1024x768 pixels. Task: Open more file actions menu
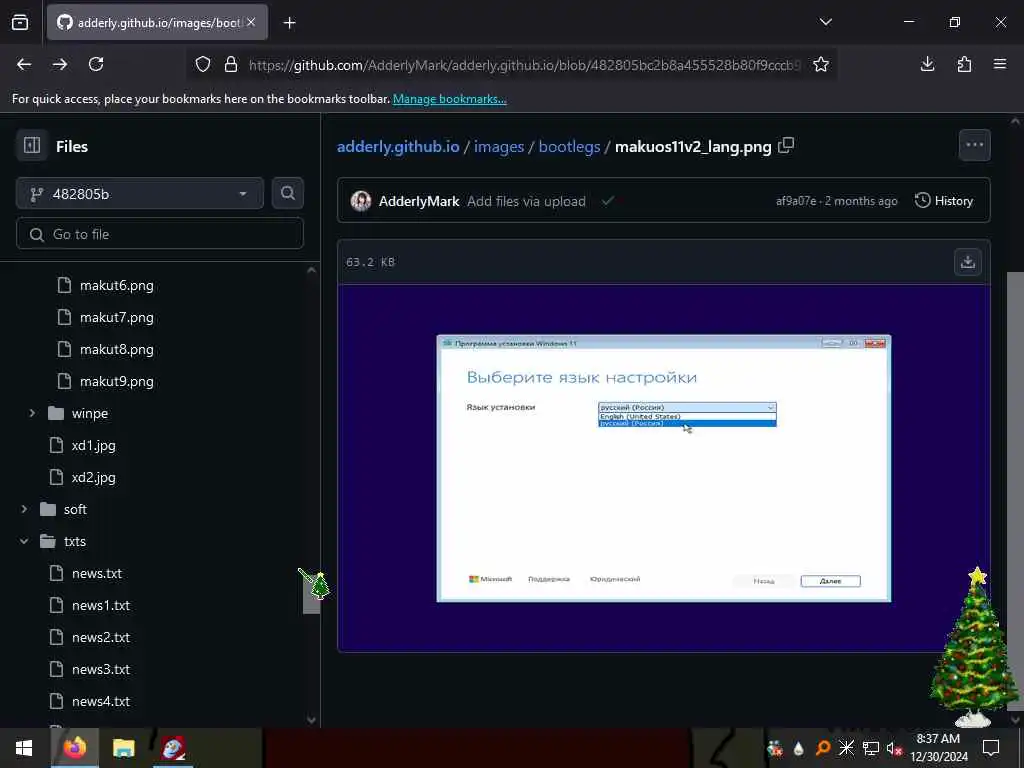(x=974, y=145)
